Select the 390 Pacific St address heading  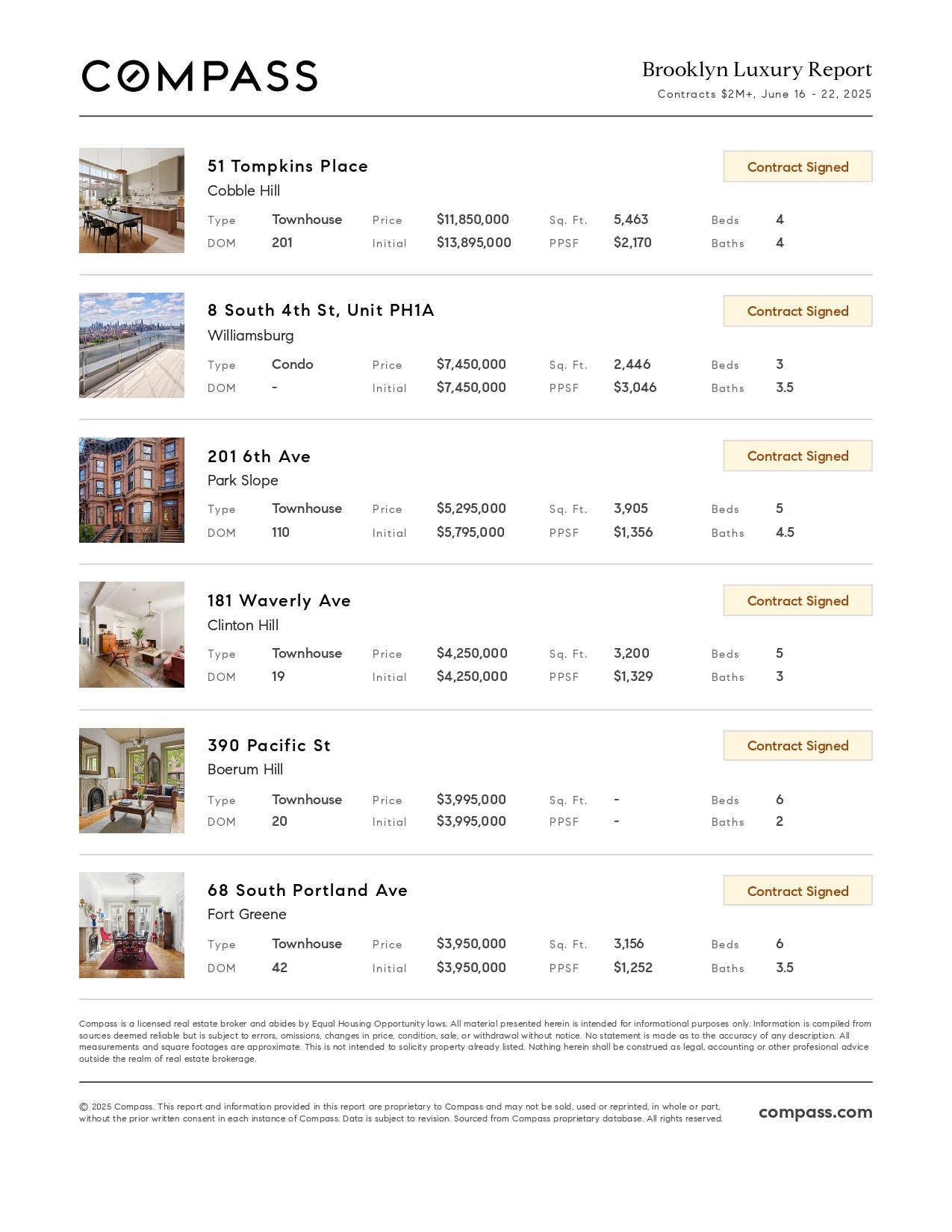point(269,745)
